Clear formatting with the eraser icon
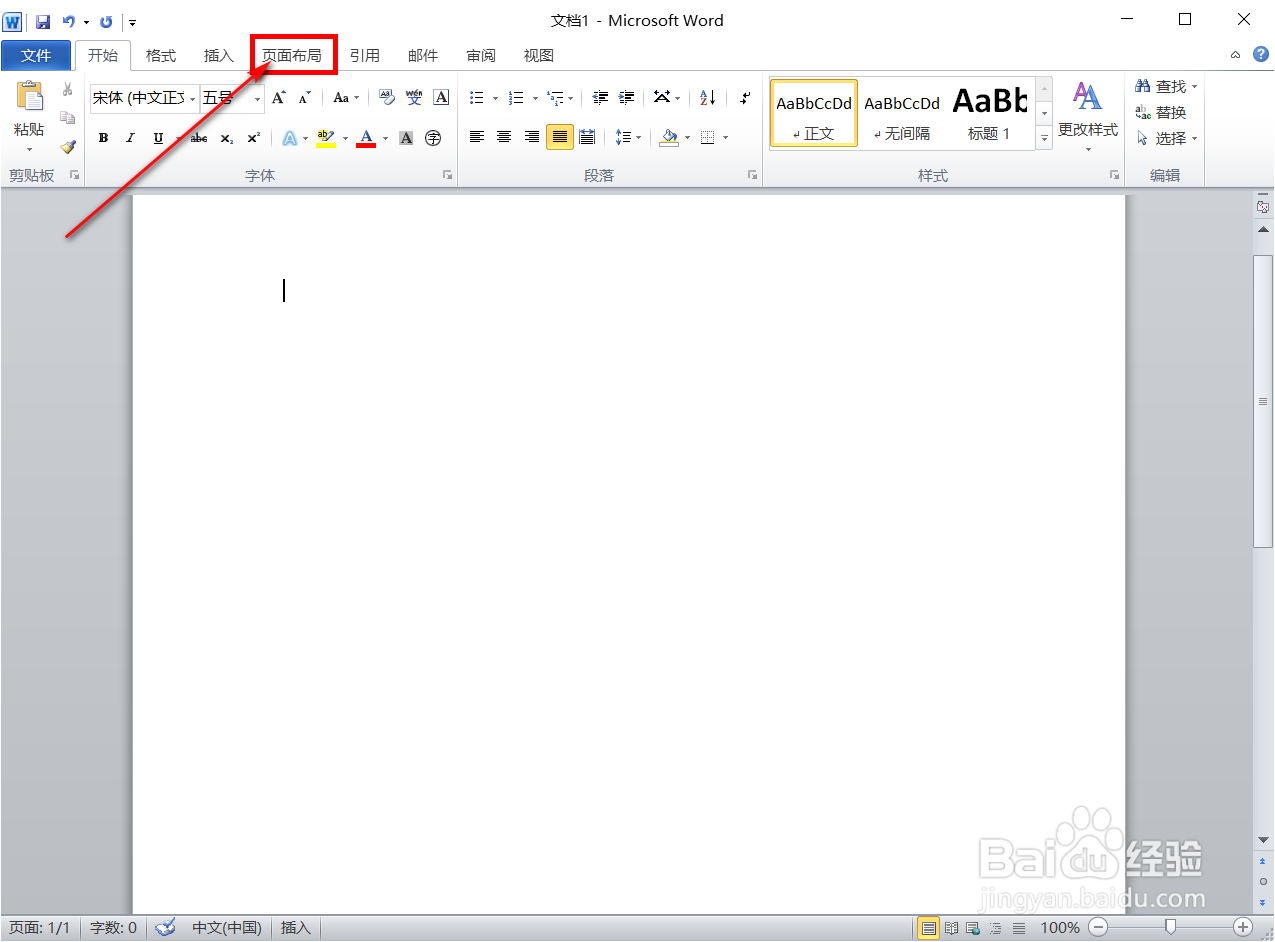Viewport: 1275px width, 942px height. coord(387,98)
